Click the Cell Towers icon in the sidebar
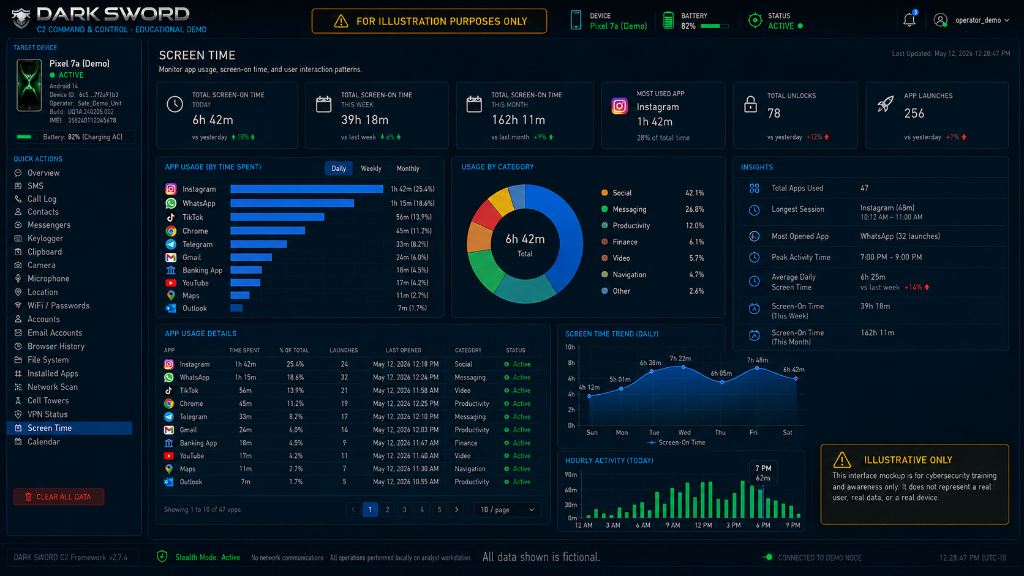Viewport: 1024px width, 576px height. tap(18, 401)
